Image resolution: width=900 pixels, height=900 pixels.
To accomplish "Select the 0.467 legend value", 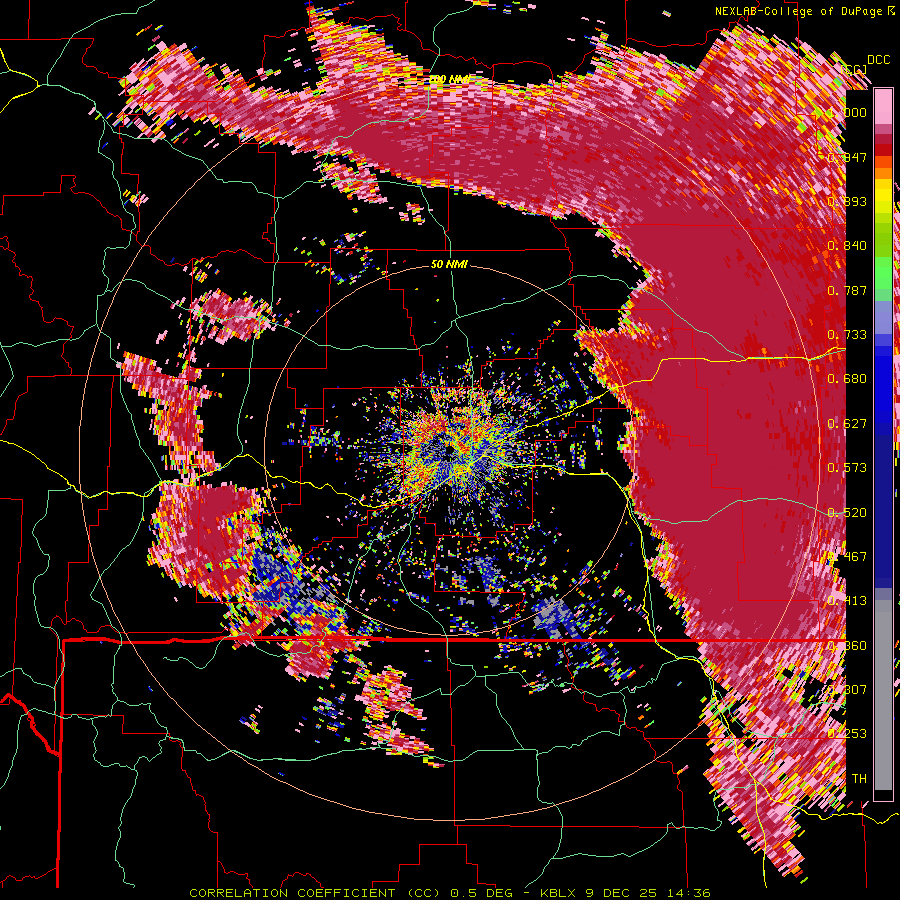I will 847,556.
